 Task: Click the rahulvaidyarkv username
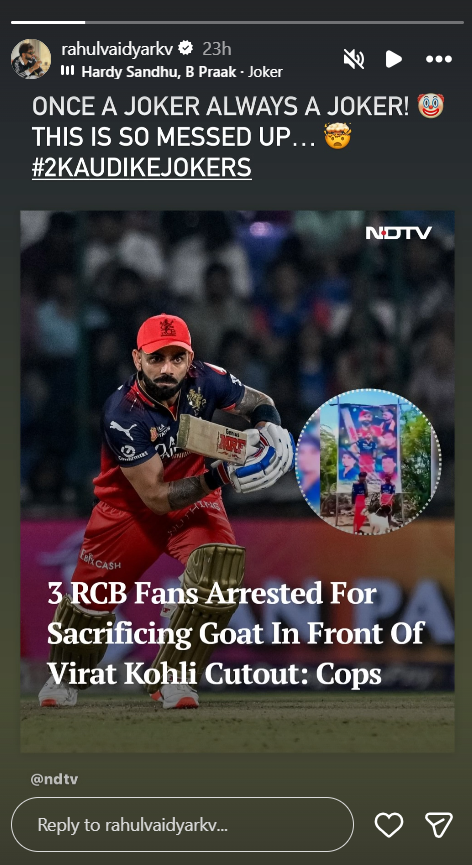(x=117, y=49)
